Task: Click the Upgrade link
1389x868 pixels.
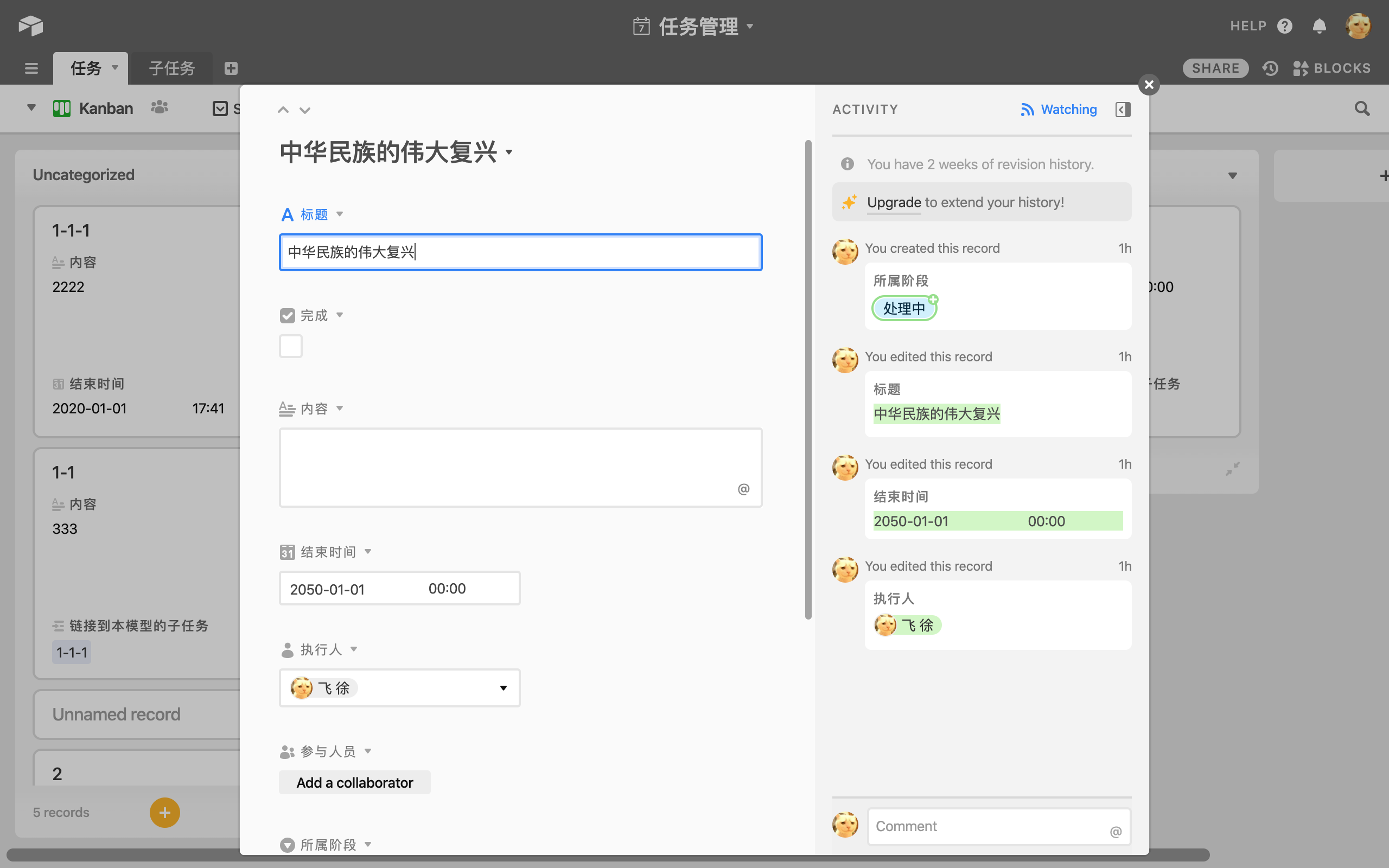Action: point(894,202)
